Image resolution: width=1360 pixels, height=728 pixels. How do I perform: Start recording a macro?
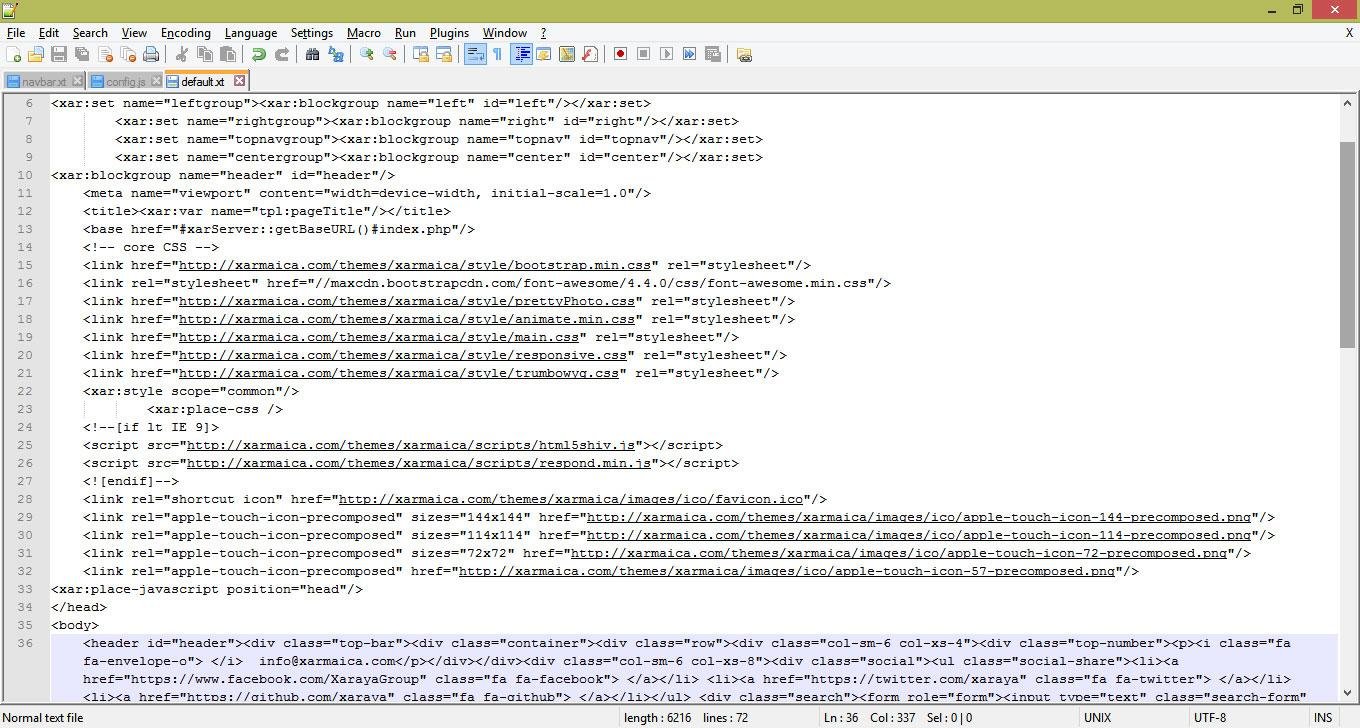[x=618, y=54]
